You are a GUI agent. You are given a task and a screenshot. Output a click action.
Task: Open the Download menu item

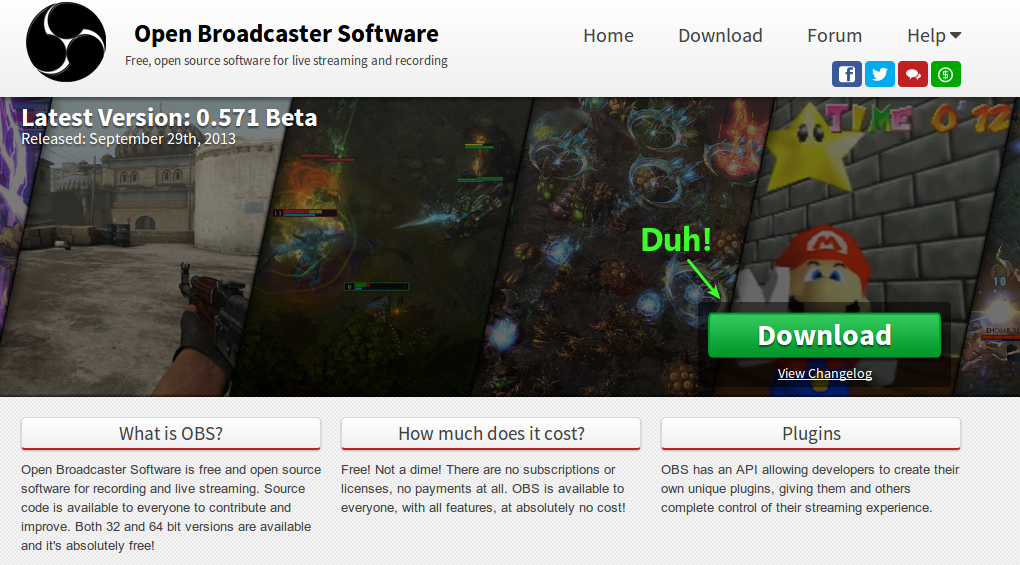tap(720, 36)
